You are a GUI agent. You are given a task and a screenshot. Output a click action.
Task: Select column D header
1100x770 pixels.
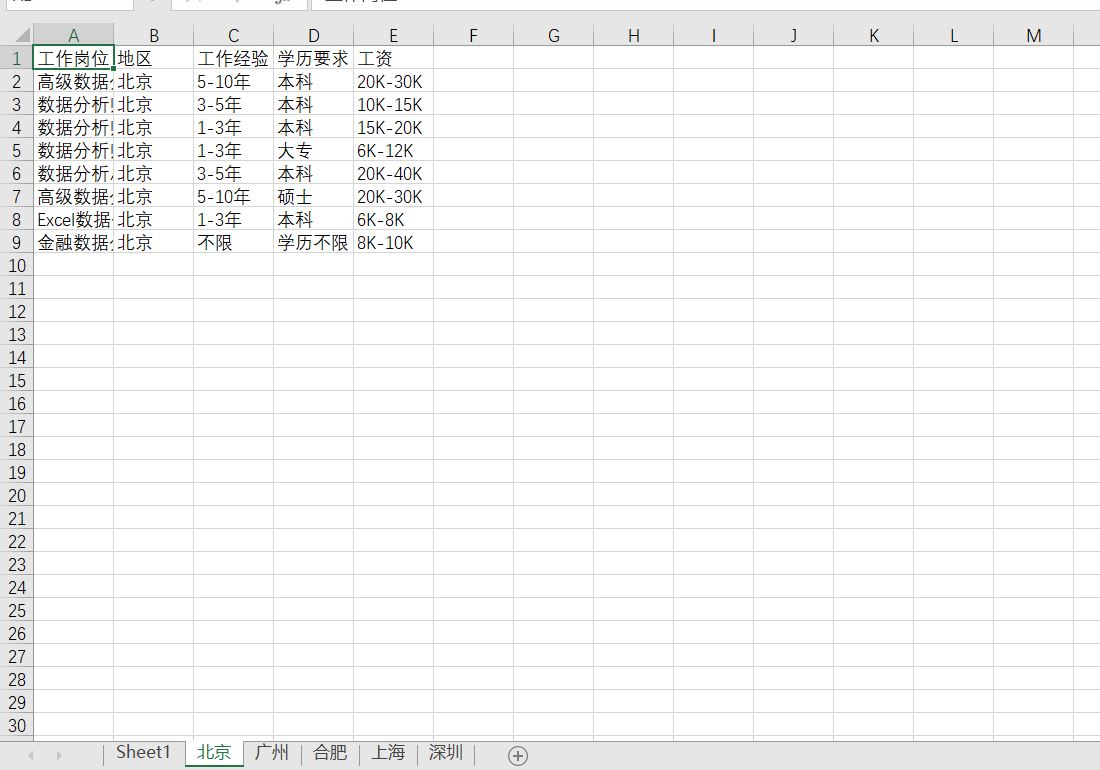pyautogui.click(x=314, y=35)
